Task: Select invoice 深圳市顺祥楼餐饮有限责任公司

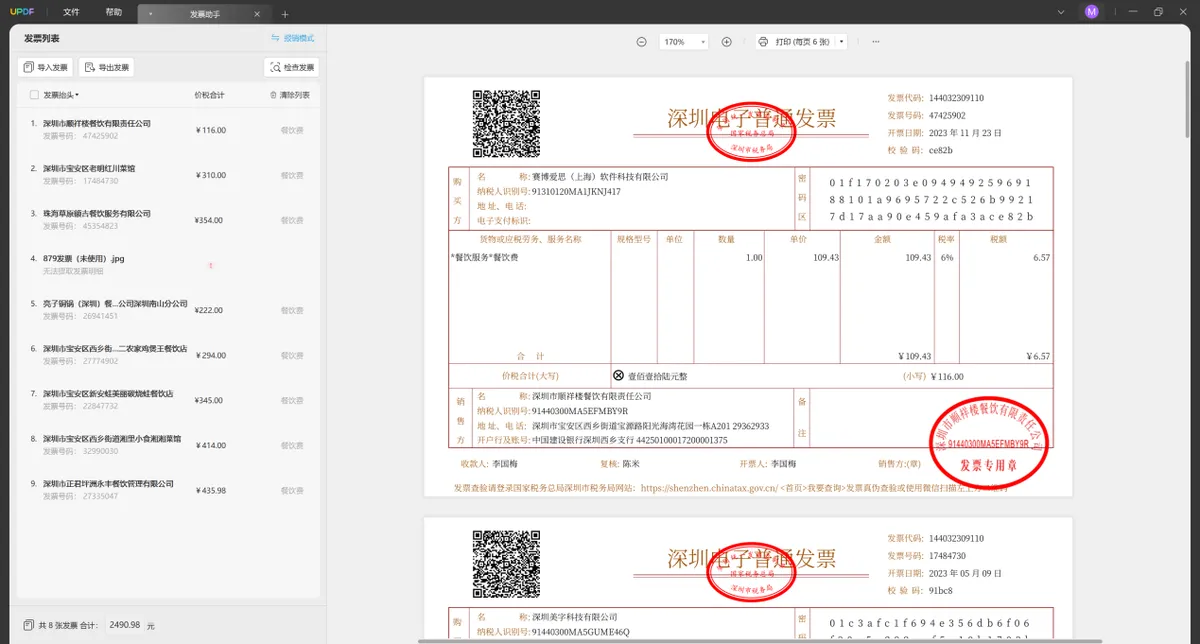Action: [168, 129]
